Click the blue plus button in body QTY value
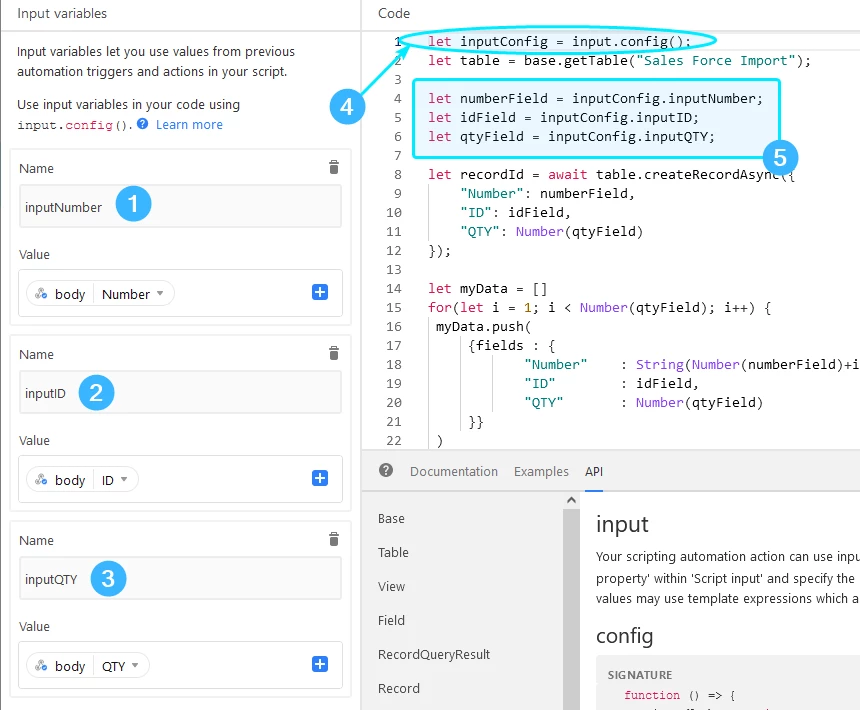The image size is (860, 710). coord(320,664)
